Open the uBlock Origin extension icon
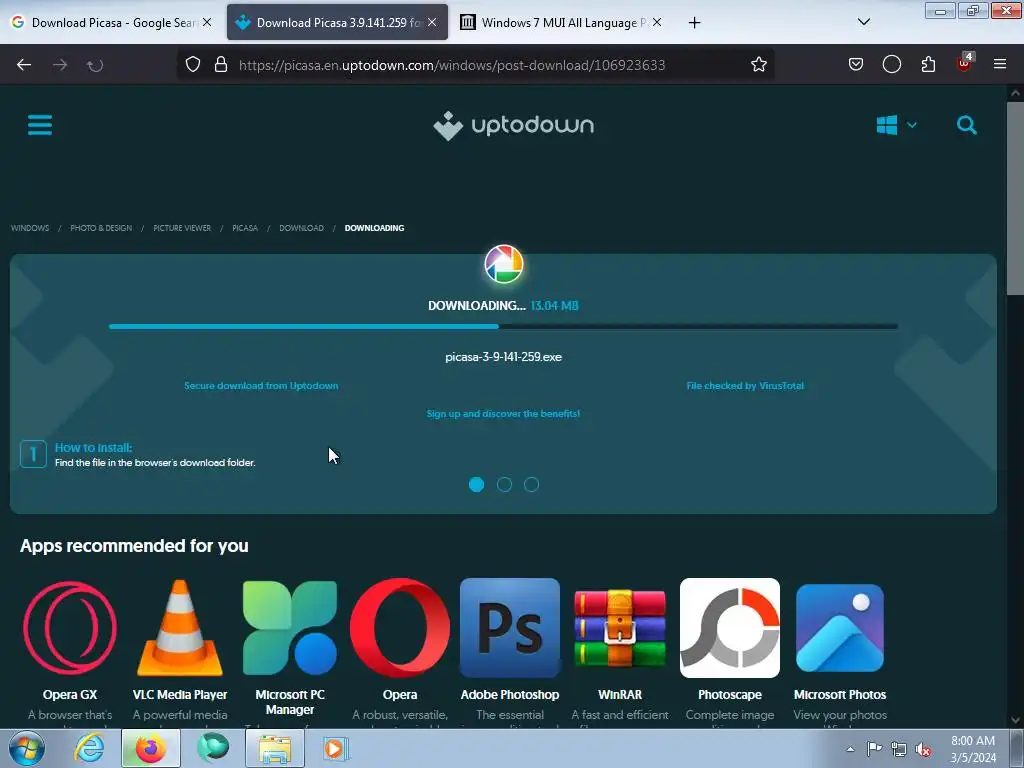 (965, 63)
